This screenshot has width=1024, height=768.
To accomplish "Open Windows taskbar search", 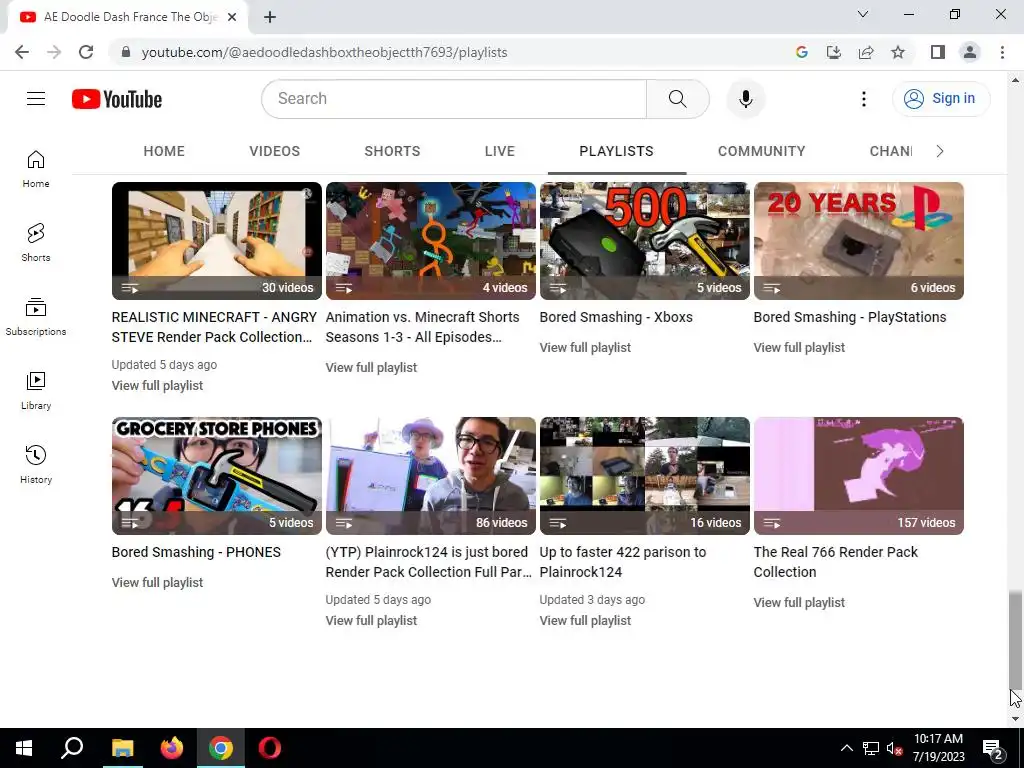I will tap(72, 748).
